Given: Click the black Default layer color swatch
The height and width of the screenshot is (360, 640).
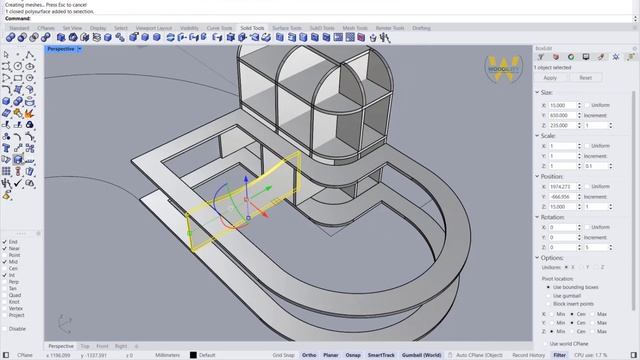Looking at the screenshot, I should click(x=193, y=355).
